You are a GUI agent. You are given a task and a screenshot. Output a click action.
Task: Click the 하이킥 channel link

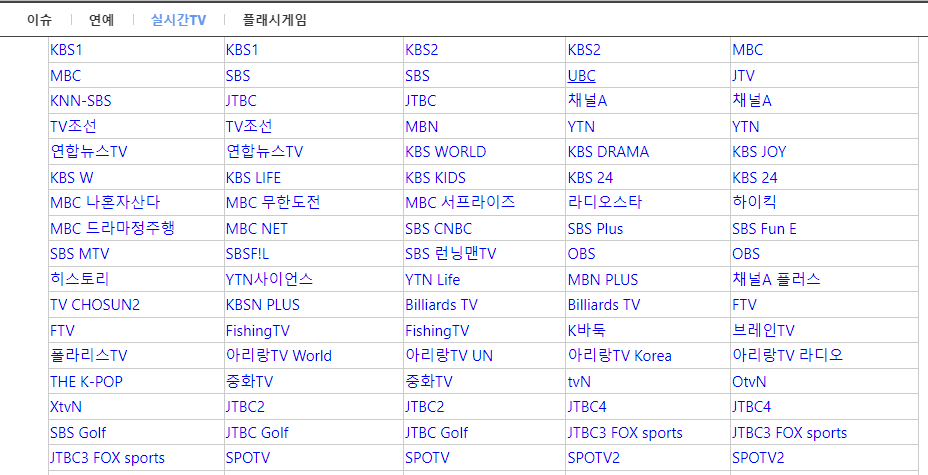coord(753,203)
